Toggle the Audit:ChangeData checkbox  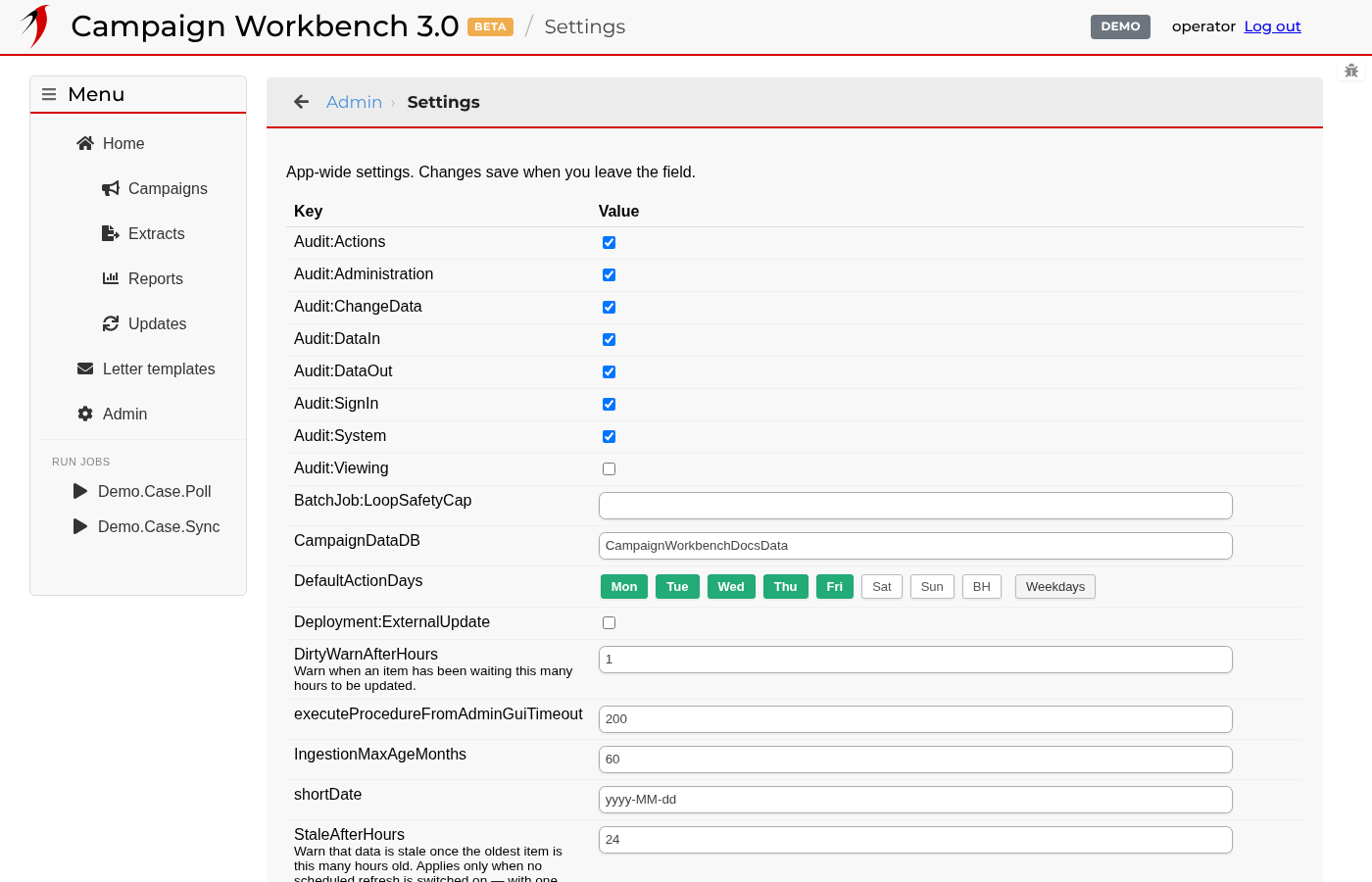(x=609, y=307)
